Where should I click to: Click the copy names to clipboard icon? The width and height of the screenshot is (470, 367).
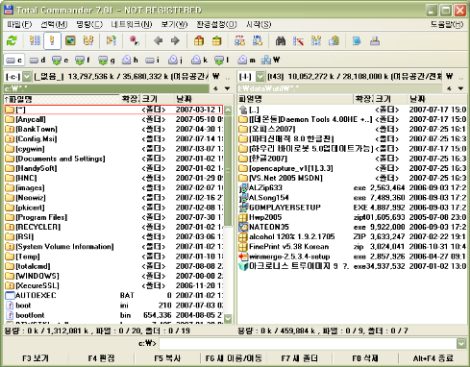coord(334,41)
